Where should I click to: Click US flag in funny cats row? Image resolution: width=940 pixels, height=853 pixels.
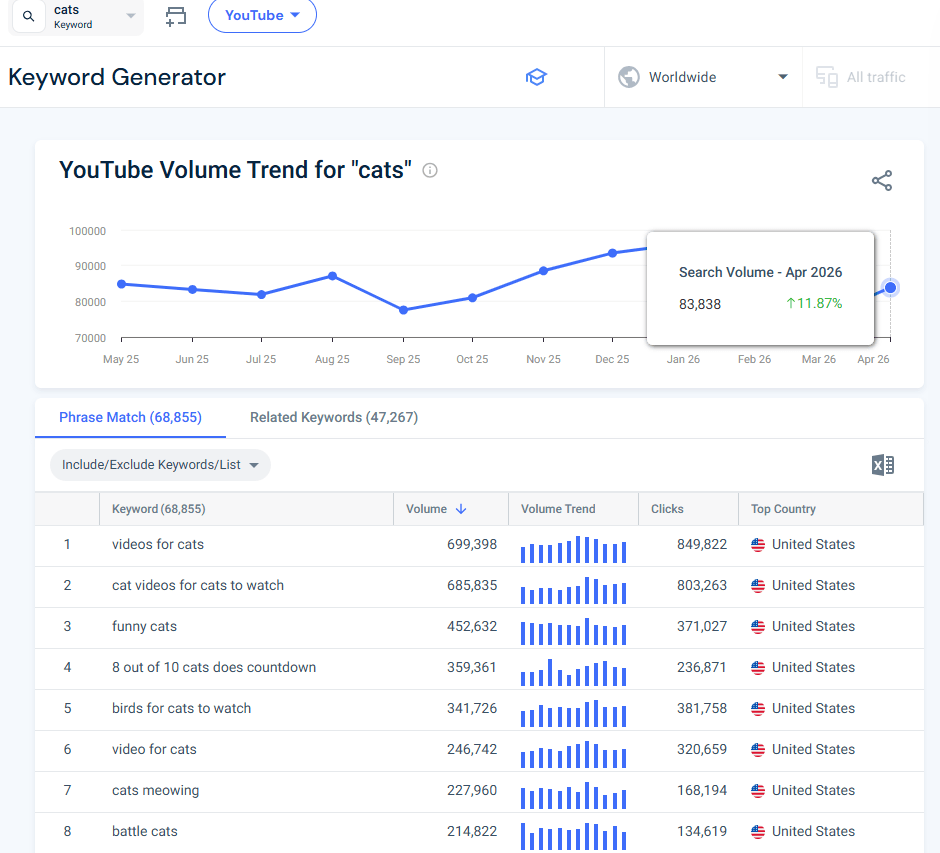[758, 626]
